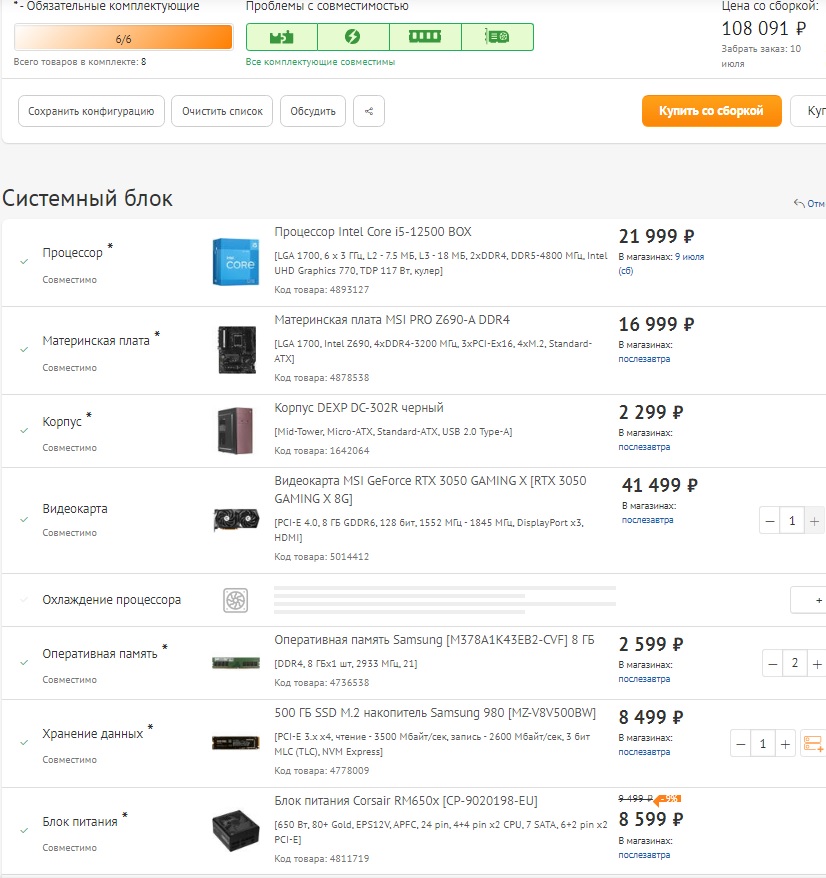Decrease the Samsung 980 SSD quantity
Image resolution: width=826 pixels, height=878 pixels.
(741, 744)
